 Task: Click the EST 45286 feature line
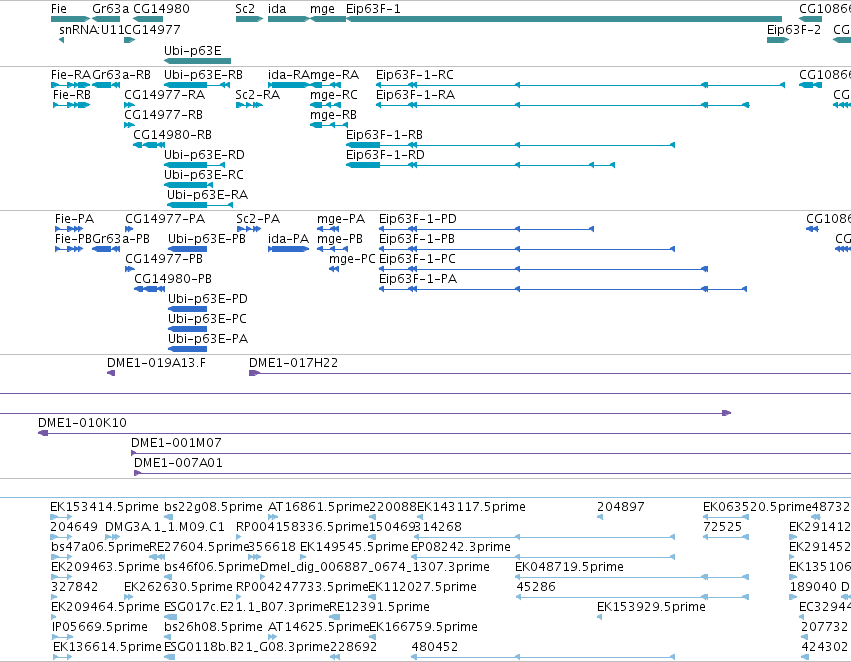click(632, 597)
